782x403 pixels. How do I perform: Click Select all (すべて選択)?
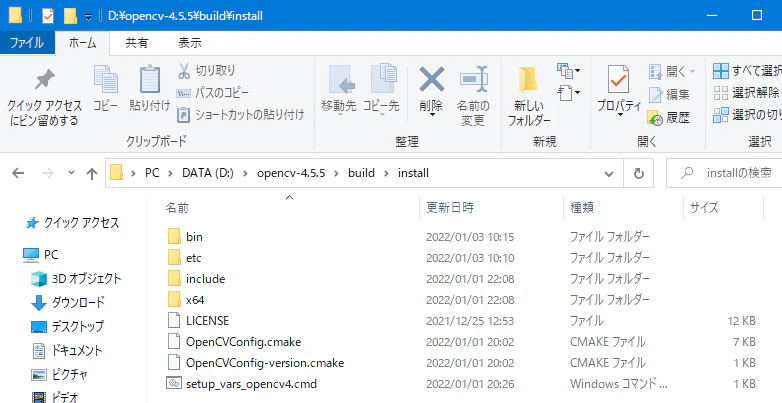pos(747,71)
